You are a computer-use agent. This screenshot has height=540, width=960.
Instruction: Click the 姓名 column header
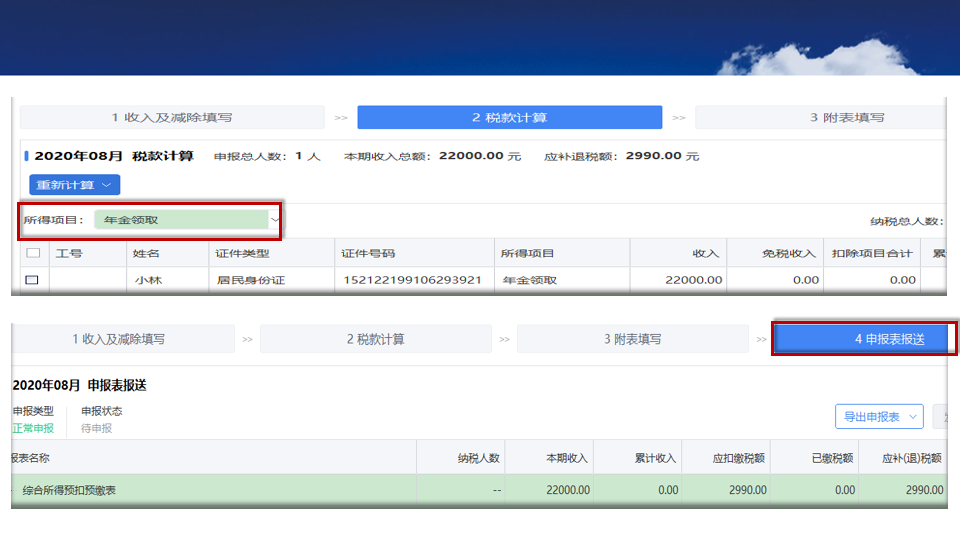tap(146, 253)
